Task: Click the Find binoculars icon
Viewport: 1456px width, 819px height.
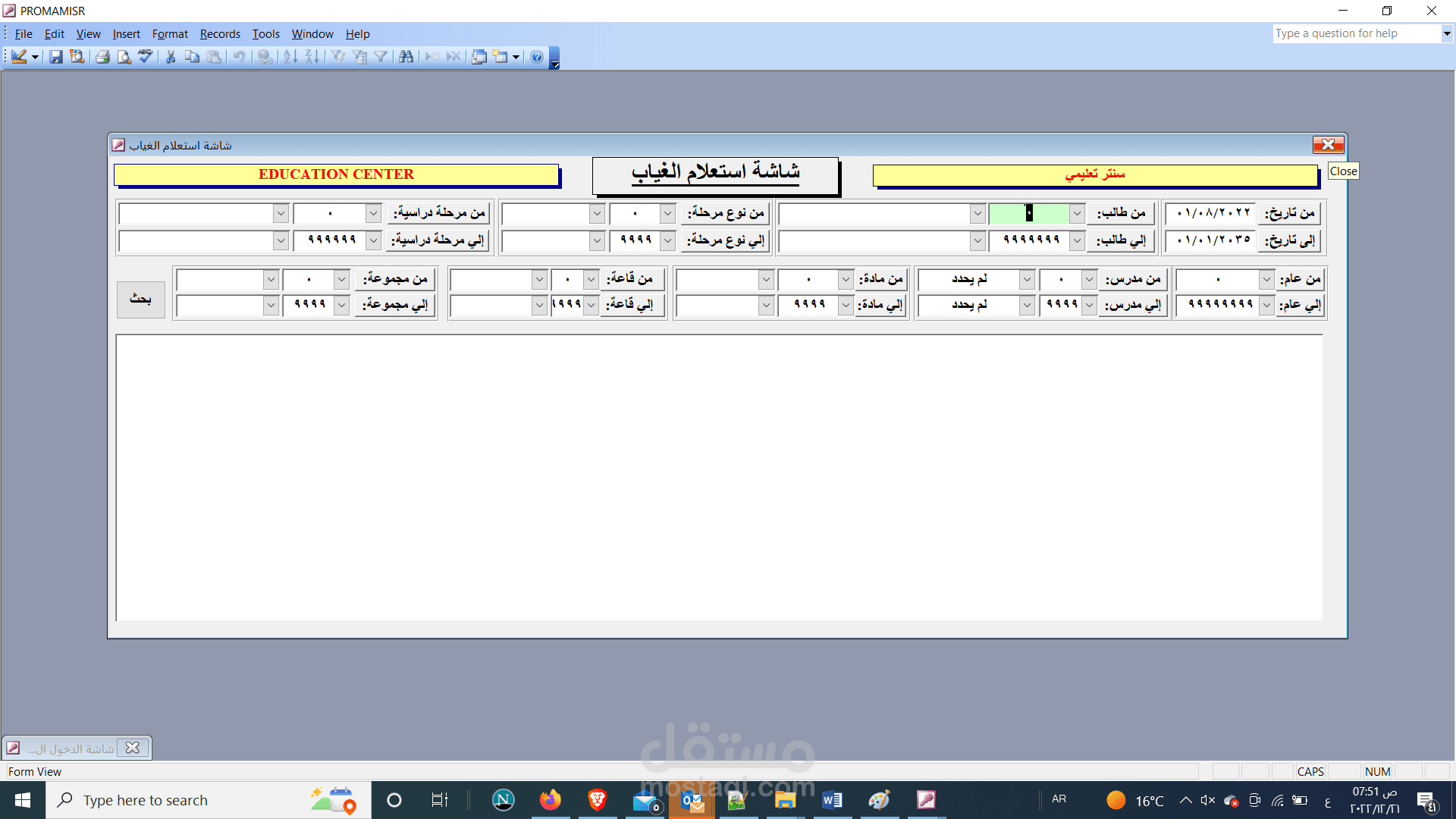Action: 406,57
